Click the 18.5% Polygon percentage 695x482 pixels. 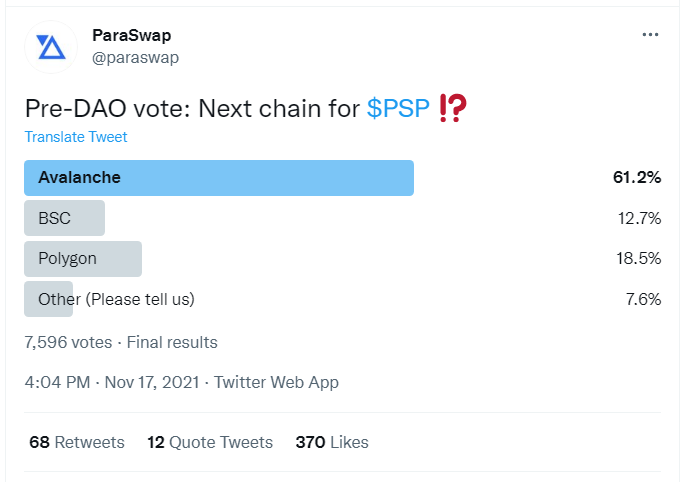click(639, 258)
